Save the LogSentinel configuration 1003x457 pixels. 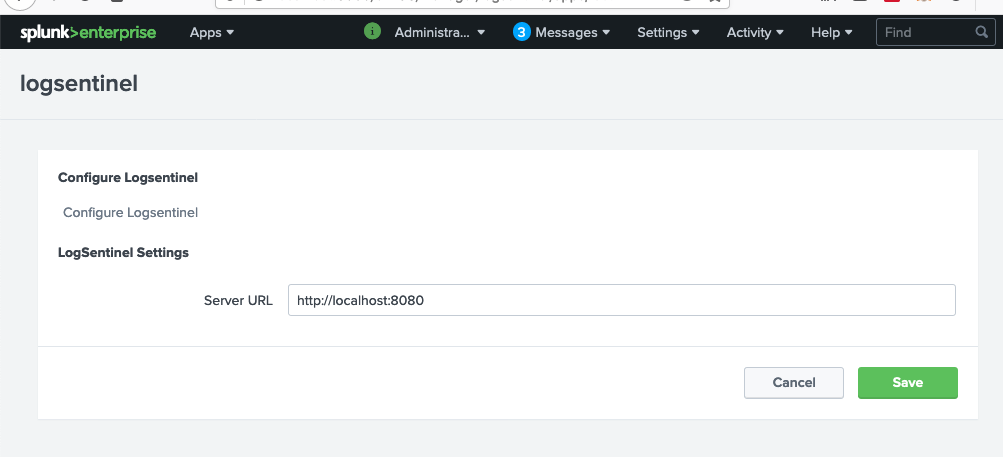tap(908, 383)
